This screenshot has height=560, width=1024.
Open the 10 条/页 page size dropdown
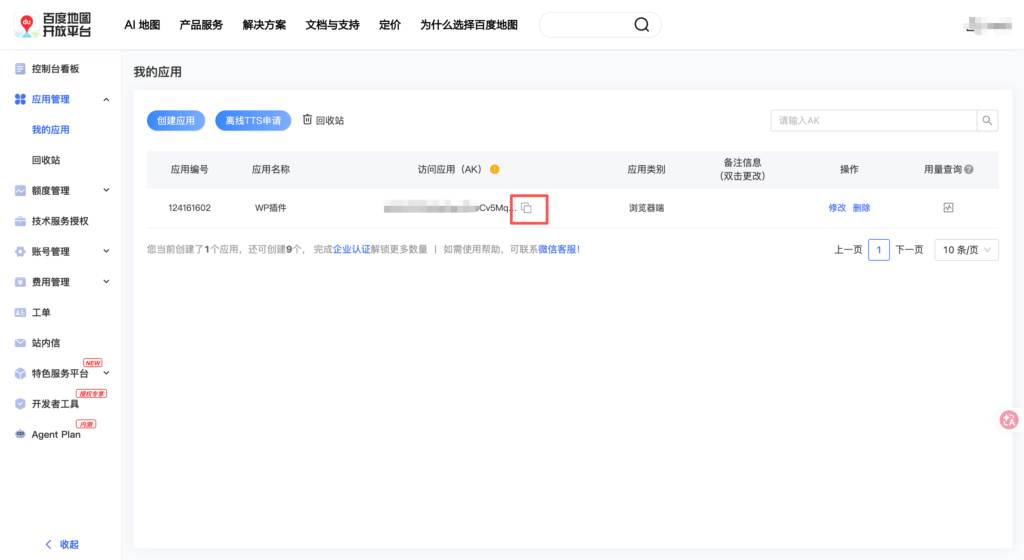point(967,250)
